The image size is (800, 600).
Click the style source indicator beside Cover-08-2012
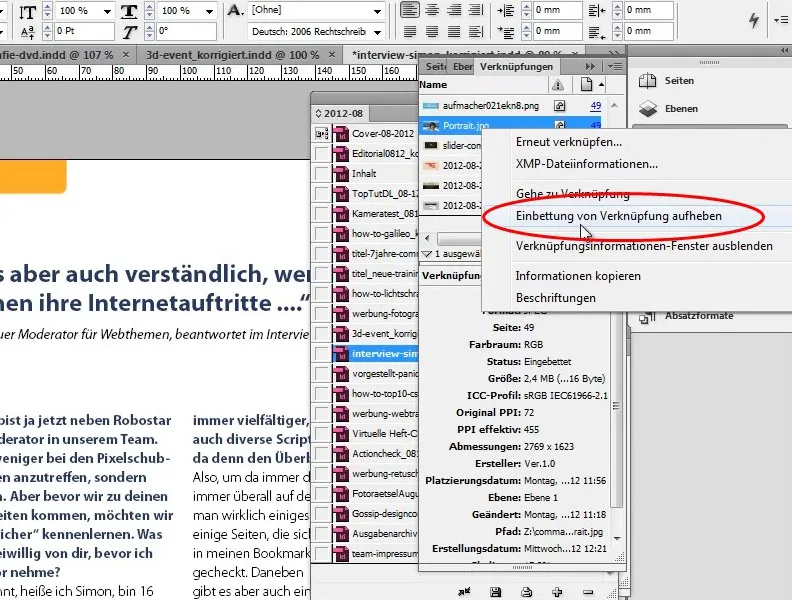321,134
